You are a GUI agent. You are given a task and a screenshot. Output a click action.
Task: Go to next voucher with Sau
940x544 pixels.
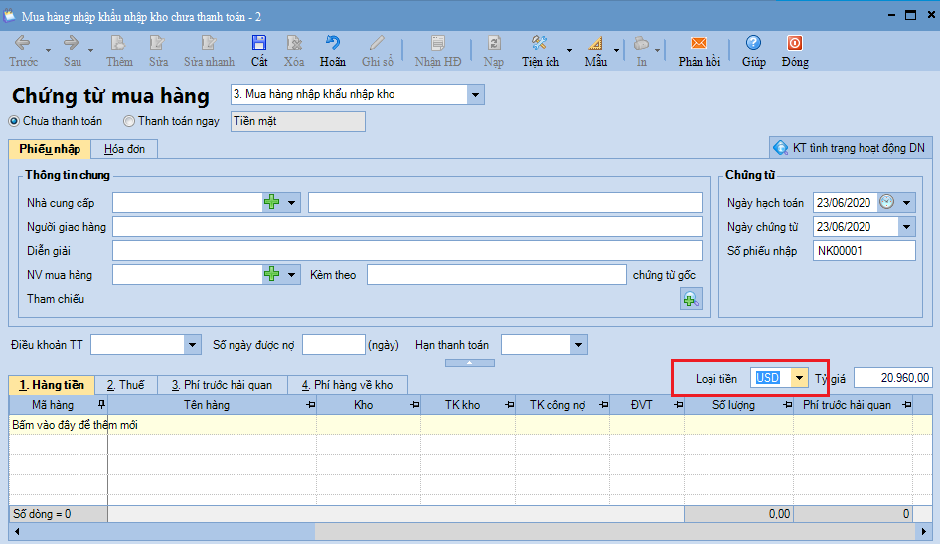[x=72, y=50]
